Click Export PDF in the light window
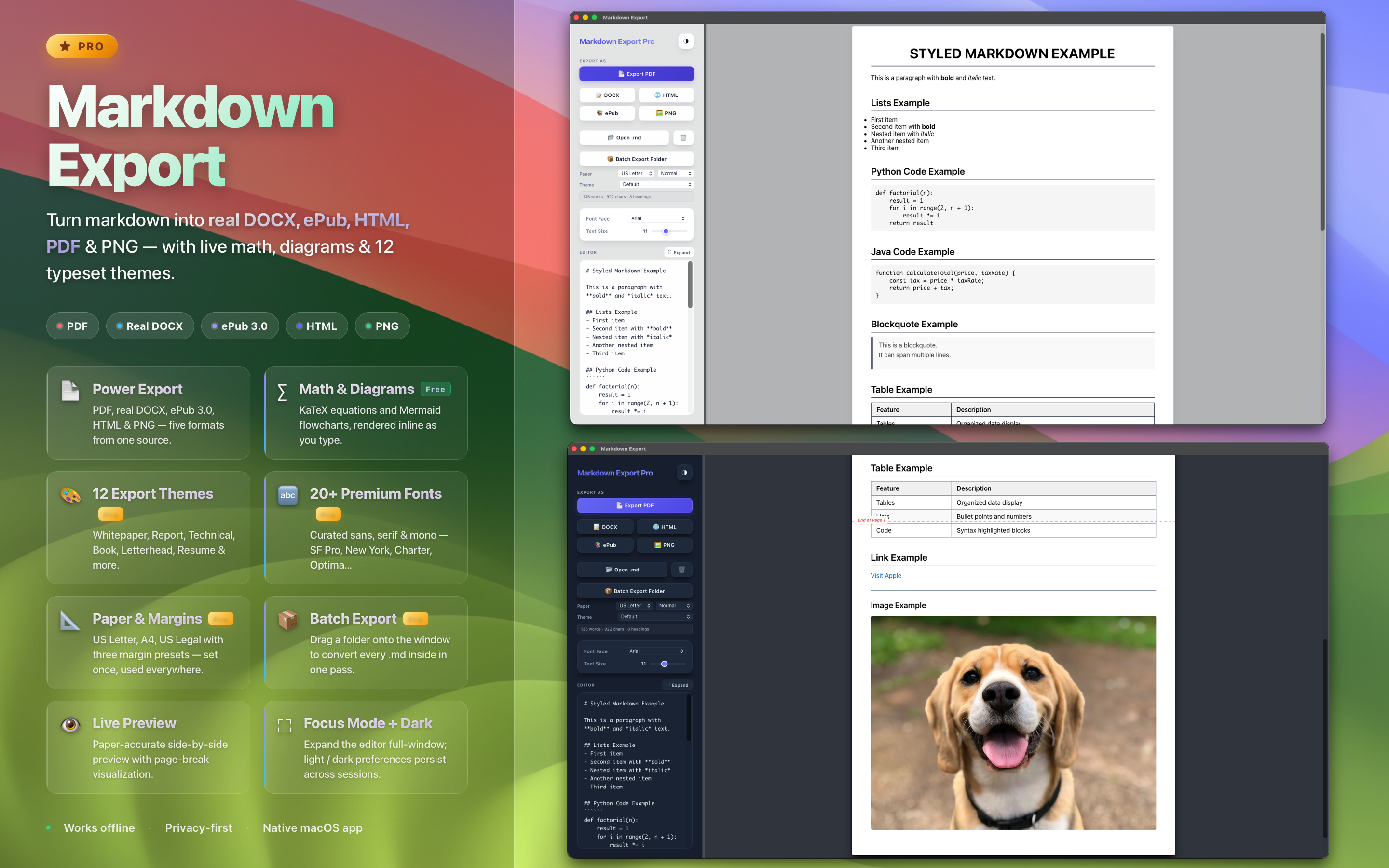Image resolution: width=1389 pixels, height=868 pixels. click(636, 73)
